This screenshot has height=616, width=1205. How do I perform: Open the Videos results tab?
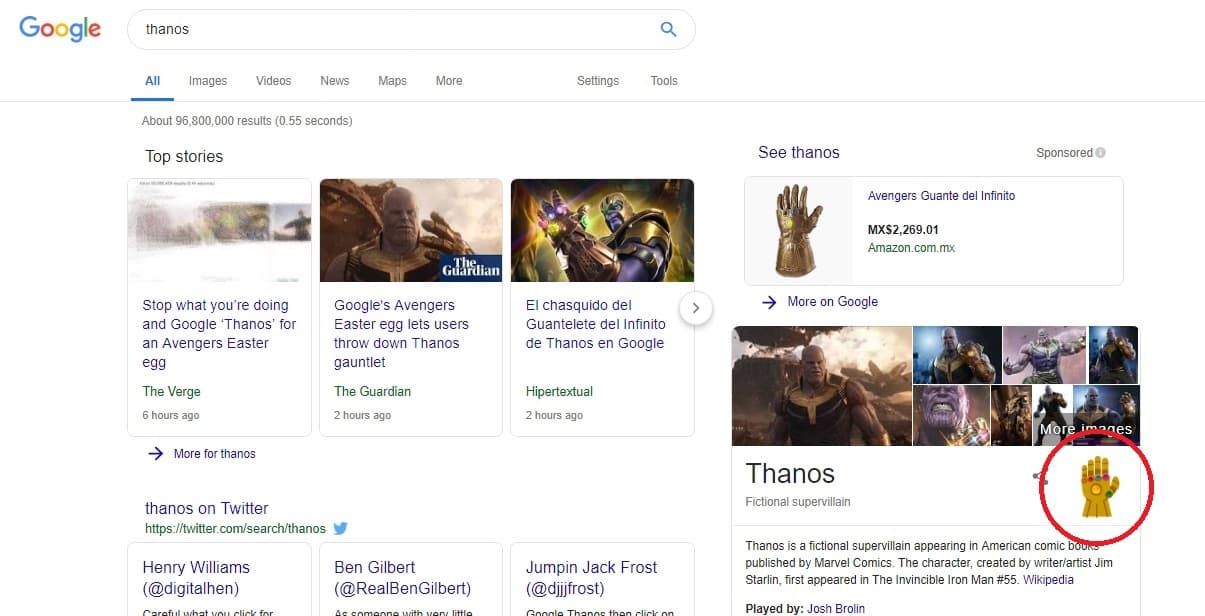pos(273,81)
